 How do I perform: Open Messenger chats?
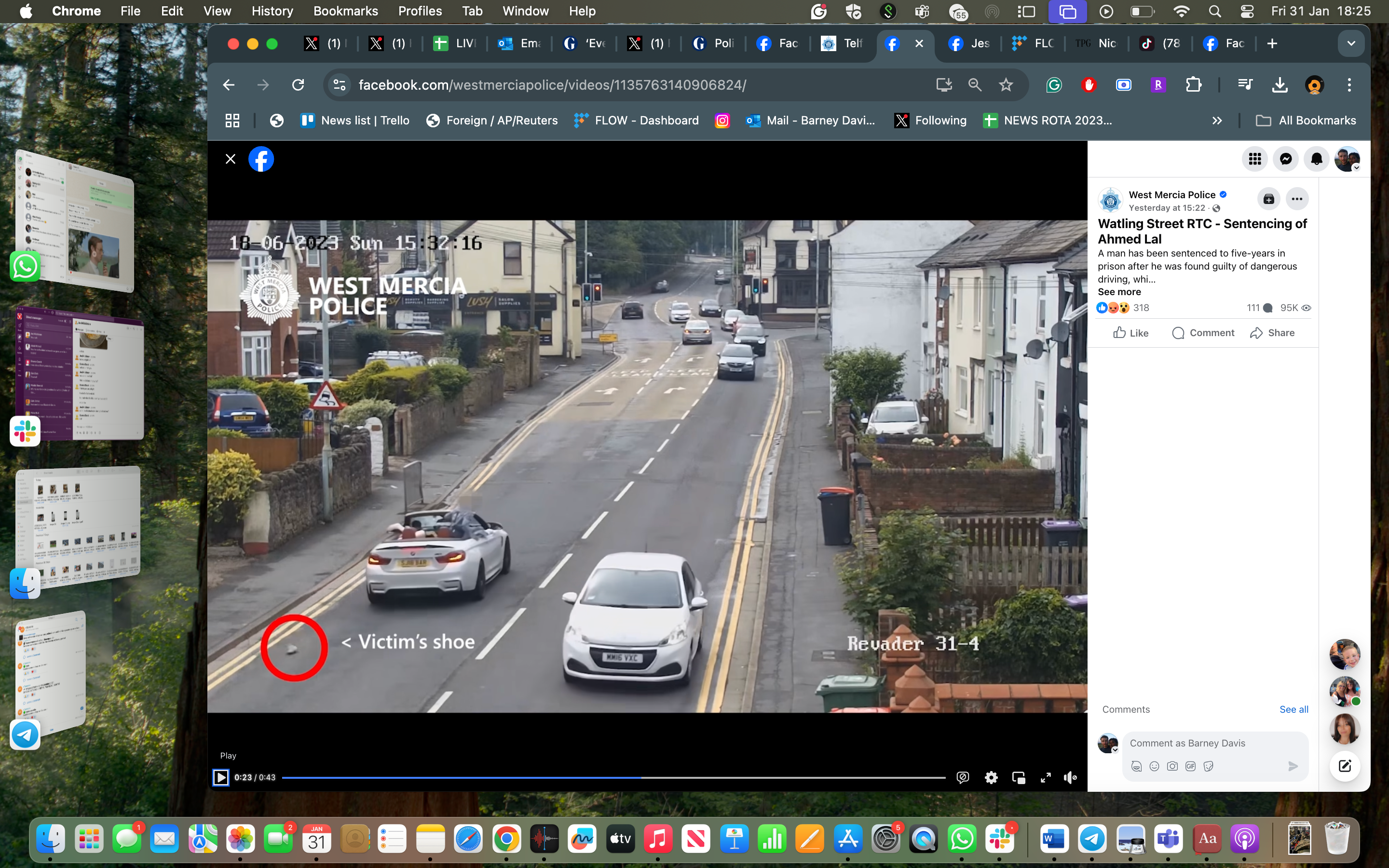1286,159
